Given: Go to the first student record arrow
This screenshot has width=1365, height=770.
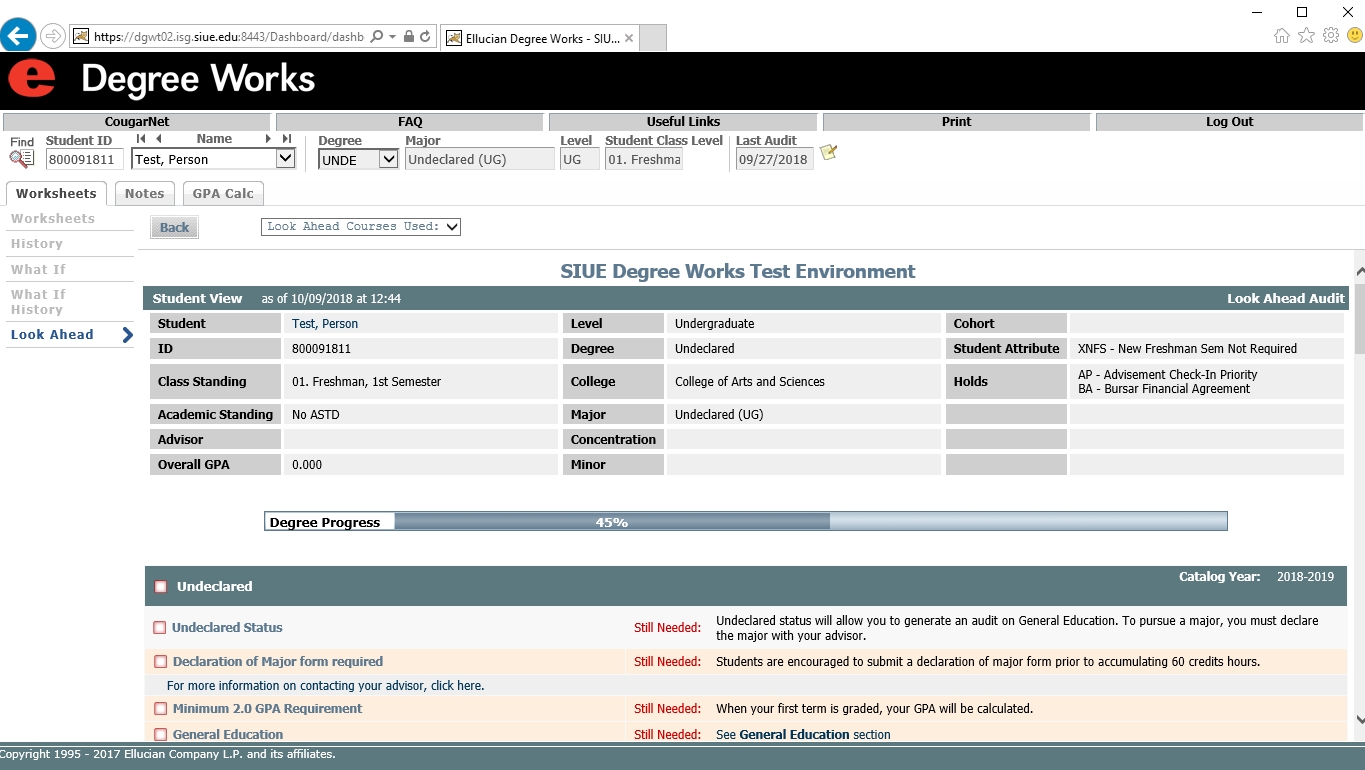Looking at the screenshot, I should [141, 139].
